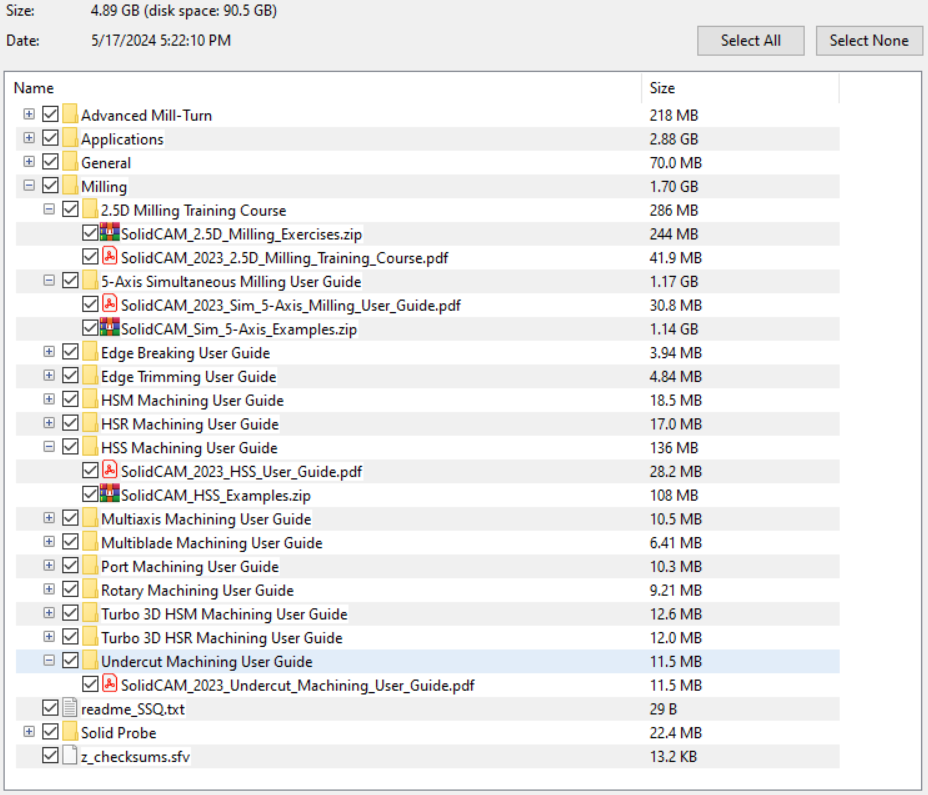Image resolution: width=928 pixels, height=795 pixels.
Task: Click the SolidCAM_2.5D_Milling_Exercises.zip archive icon
Action: [109, 232]
